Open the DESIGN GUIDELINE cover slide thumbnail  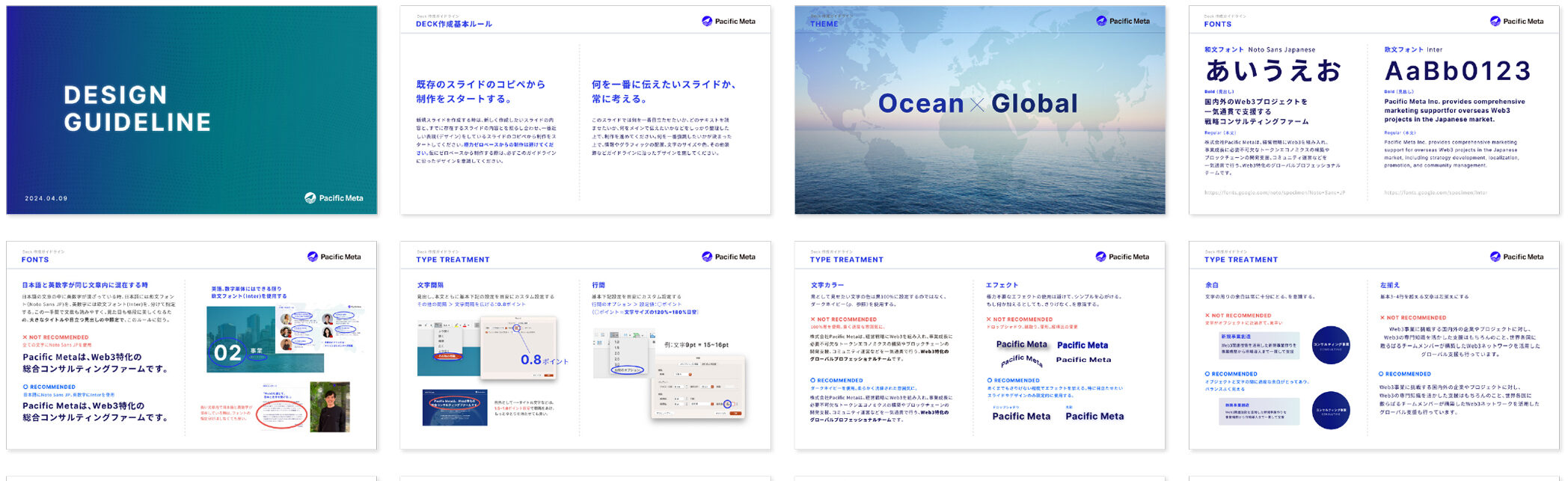coord(192,110)
